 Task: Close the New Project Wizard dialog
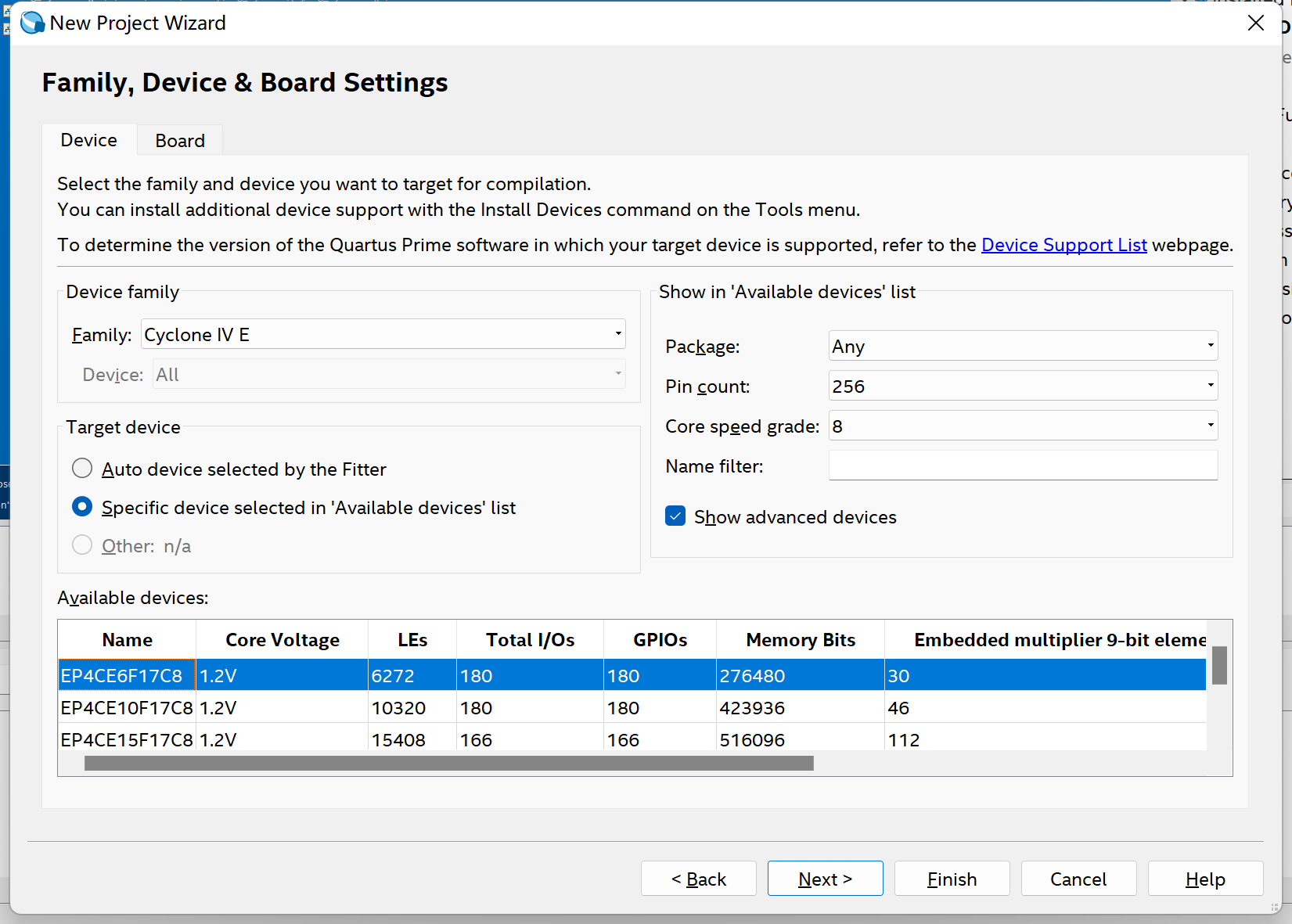[x=1255, y=23]
